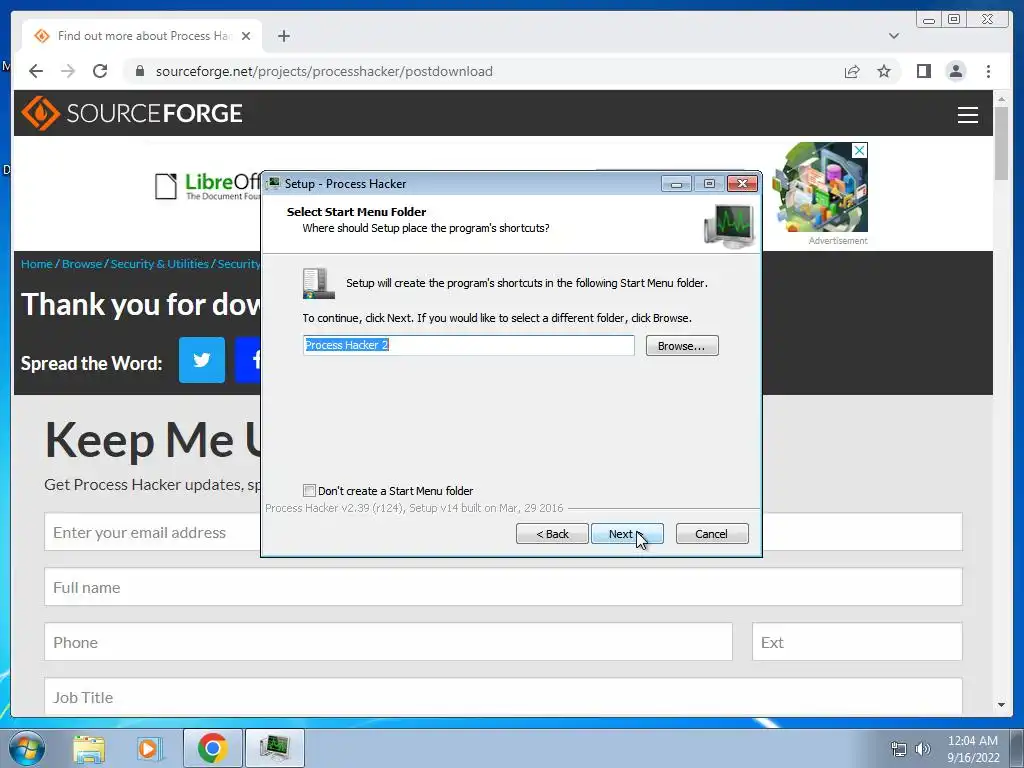Screen dimensions: 1024x768
Task: Open the LibreOffice advertisement banner
Action: coord(207,187)
